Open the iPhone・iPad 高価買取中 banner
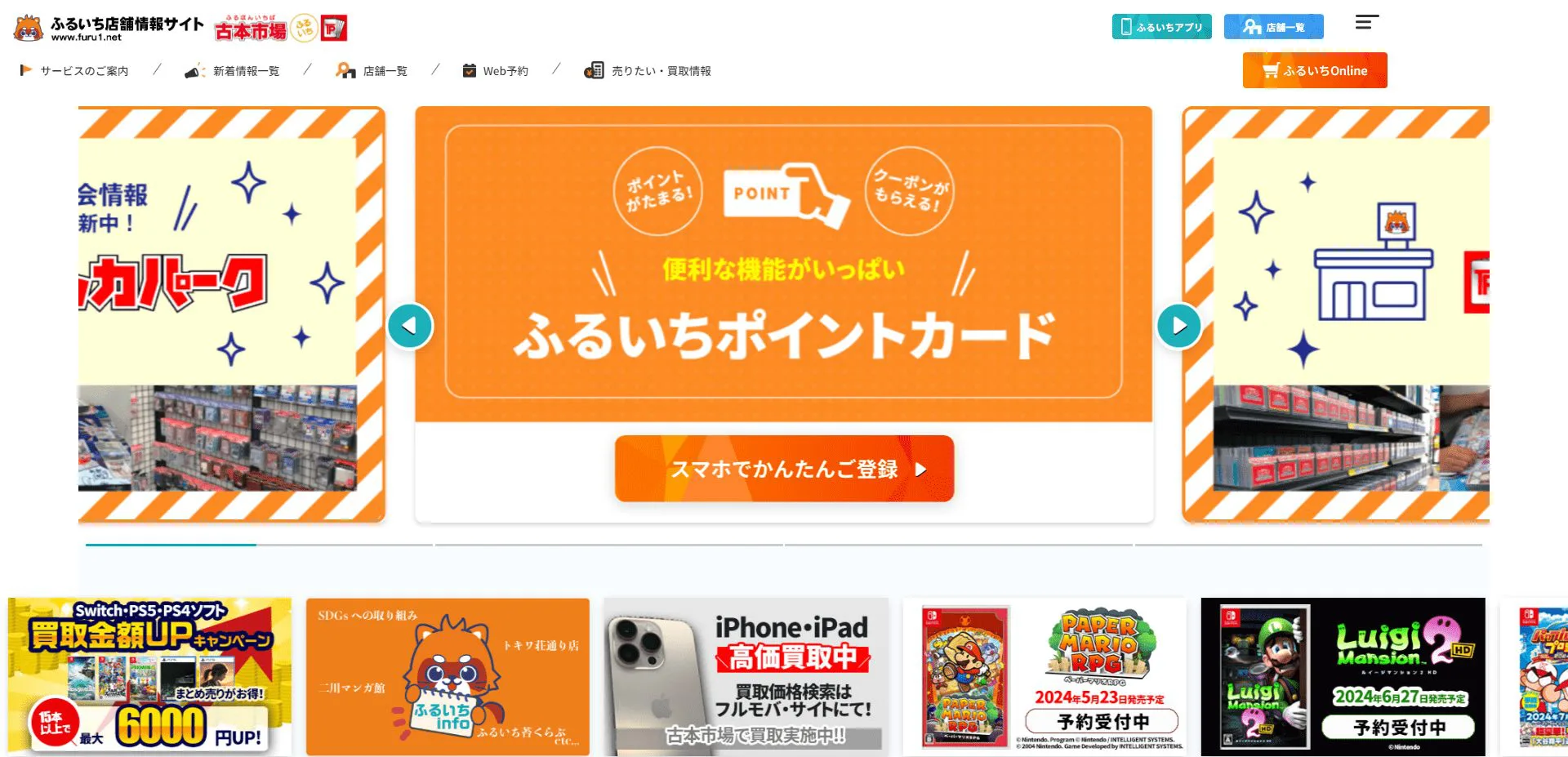 [746, 676]
